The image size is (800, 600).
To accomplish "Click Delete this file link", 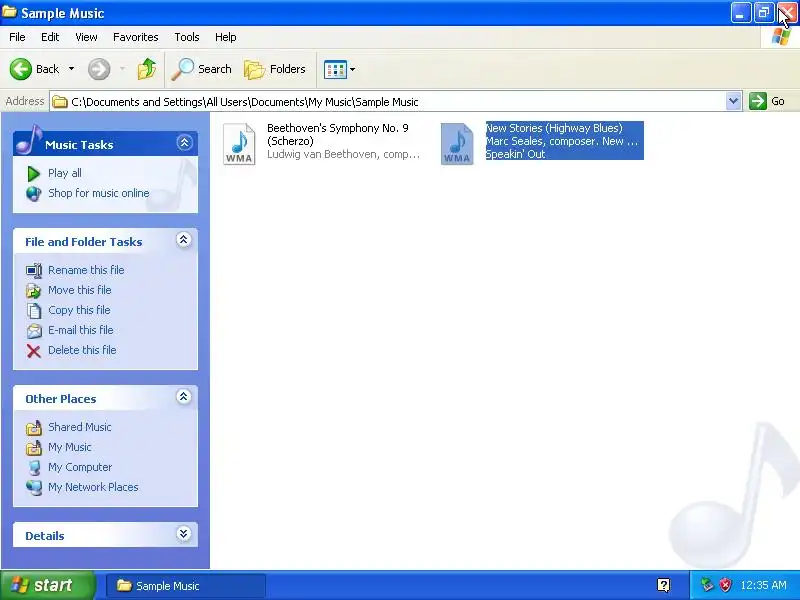I will click(x=82, y=350).
